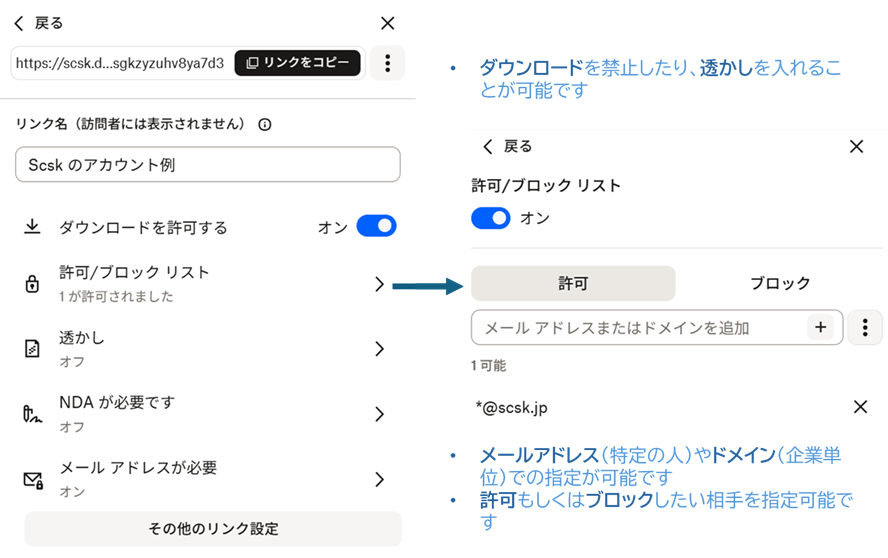The width and height of the screenshot is (888, 558).
Task: Switch to the ブロック tab
Action: (x=780, y=283)
